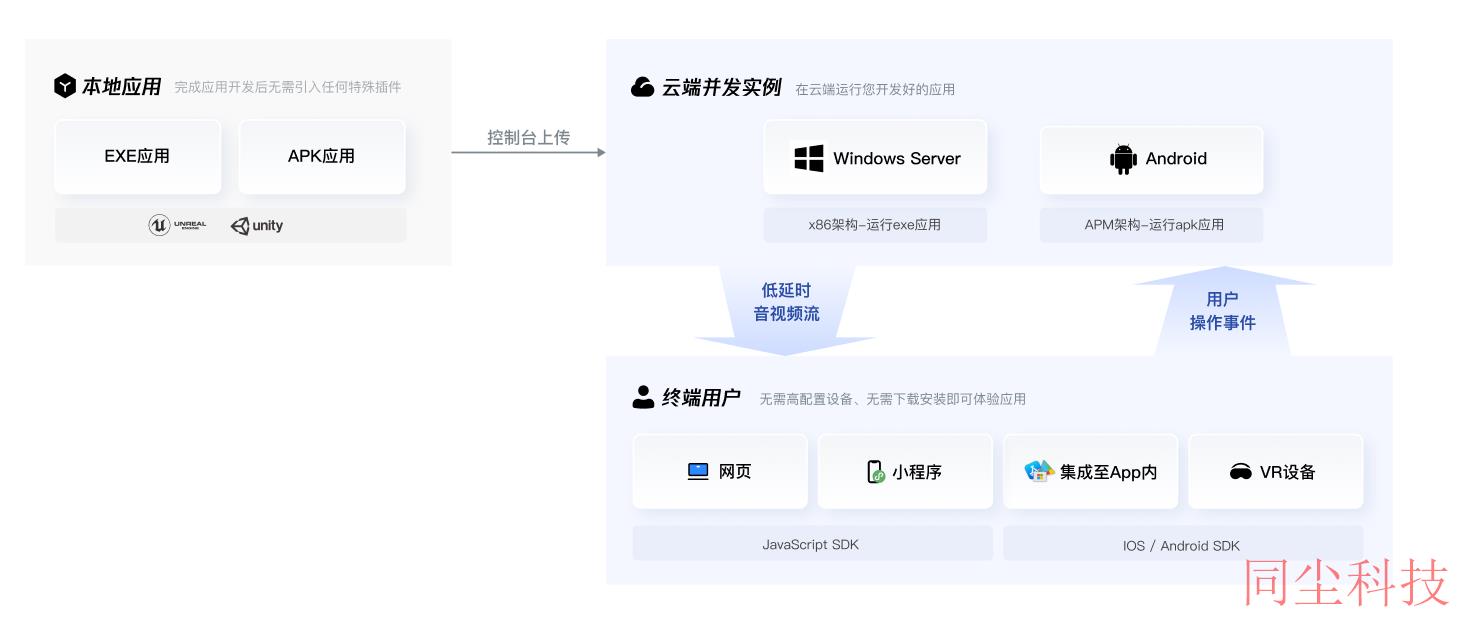Click the JavaScript SDK bar
Viewport: 1467px width, 622px height.
click(812, 544)
